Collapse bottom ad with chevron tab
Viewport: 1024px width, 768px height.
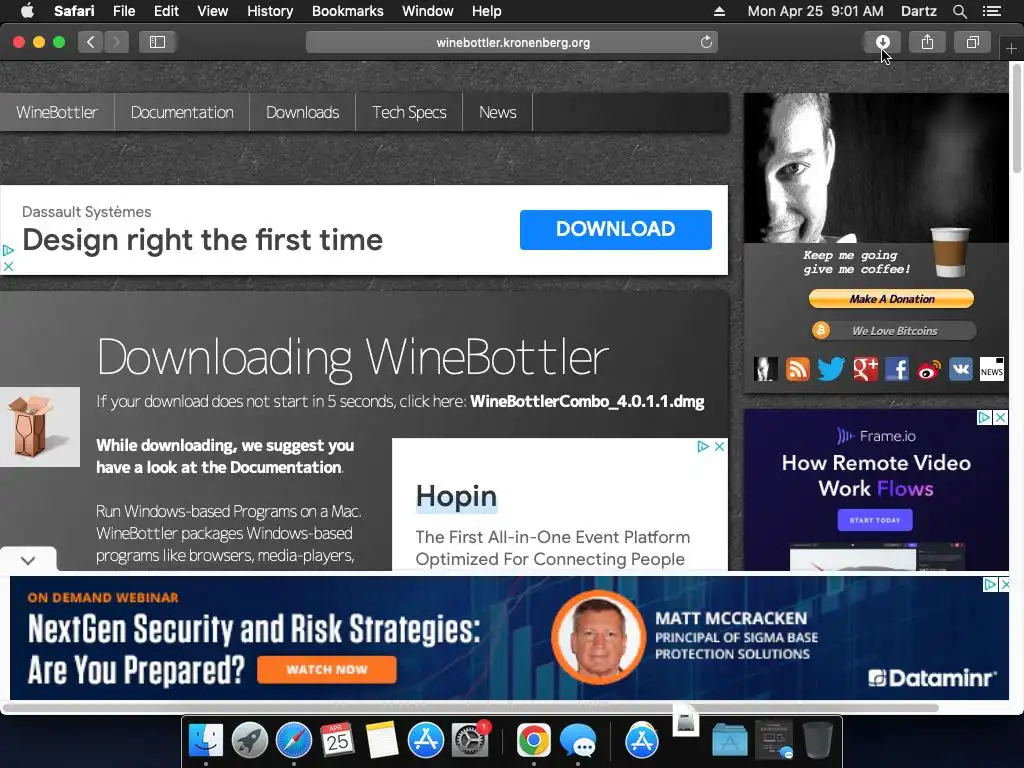(x=28, y=560)
